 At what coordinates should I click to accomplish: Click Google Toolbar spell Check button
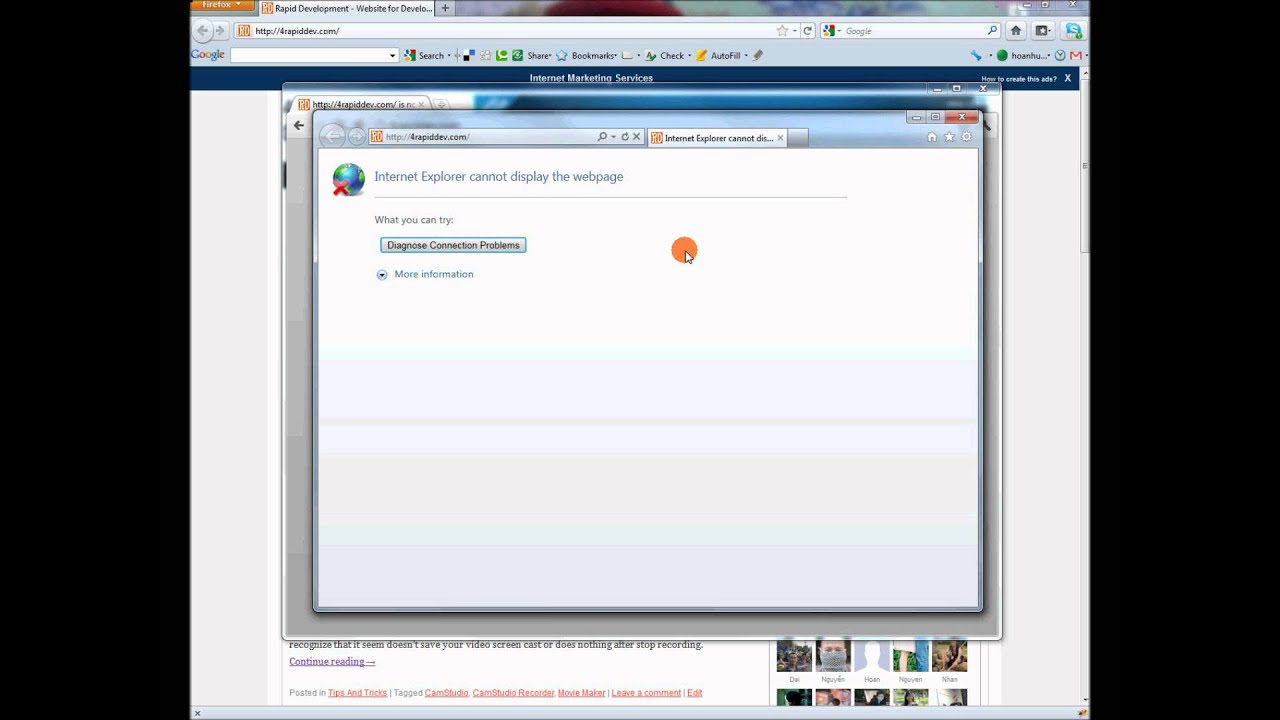[665, 56]
